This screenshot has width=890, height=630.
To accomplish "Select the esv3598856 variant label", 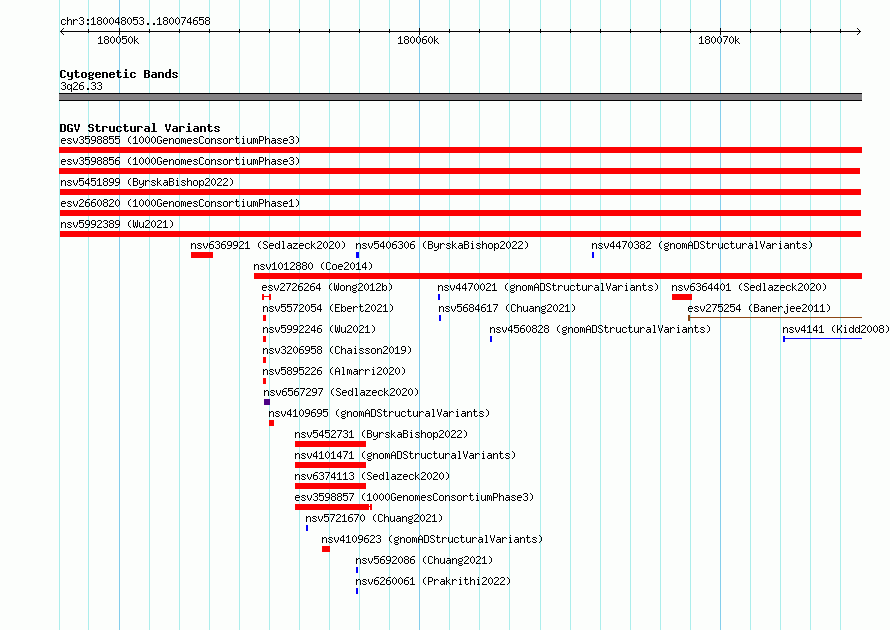I will (180, 161).
